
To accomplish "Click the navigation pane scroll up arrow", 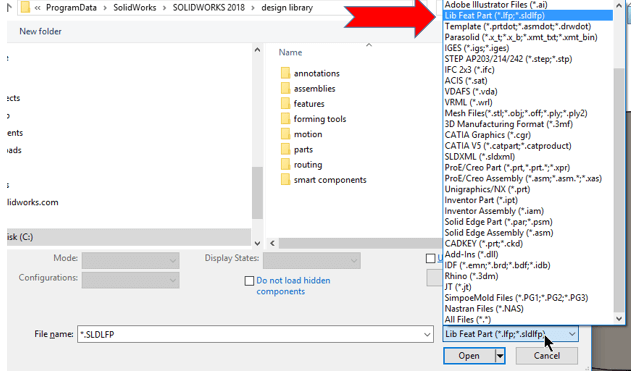I will 257,50.
